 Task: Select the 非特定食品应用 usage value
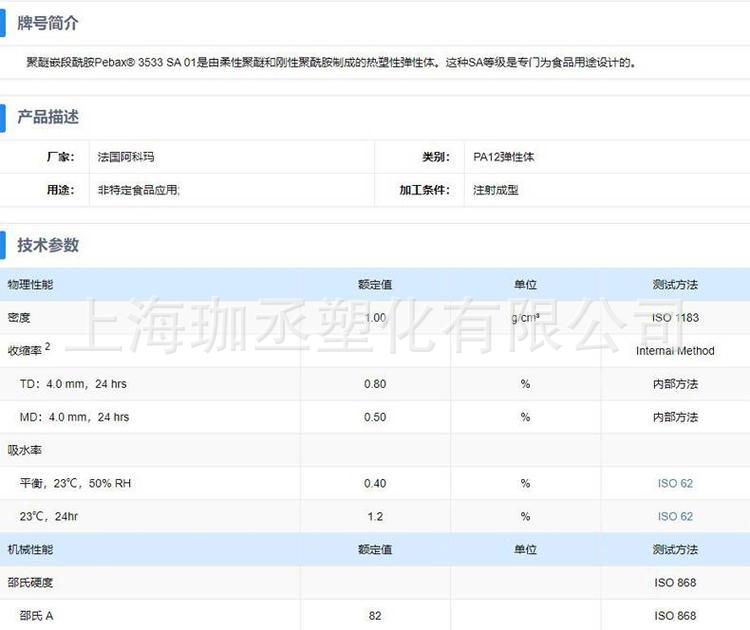tap(139, 190)
